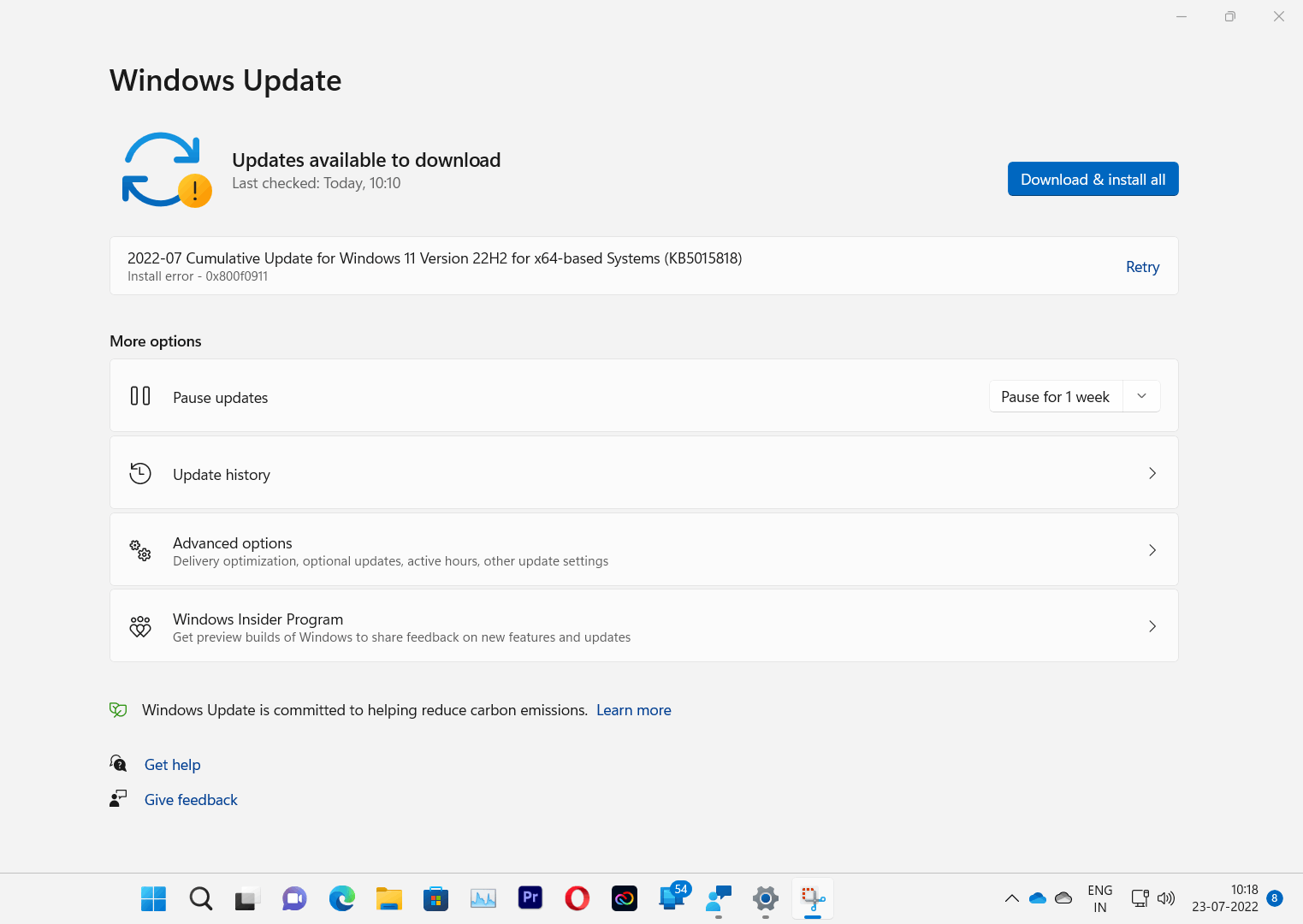Open the Get help link
The width and height of the screenshot is (1303, 924).
pyautogui.click(x=172, y=765)
